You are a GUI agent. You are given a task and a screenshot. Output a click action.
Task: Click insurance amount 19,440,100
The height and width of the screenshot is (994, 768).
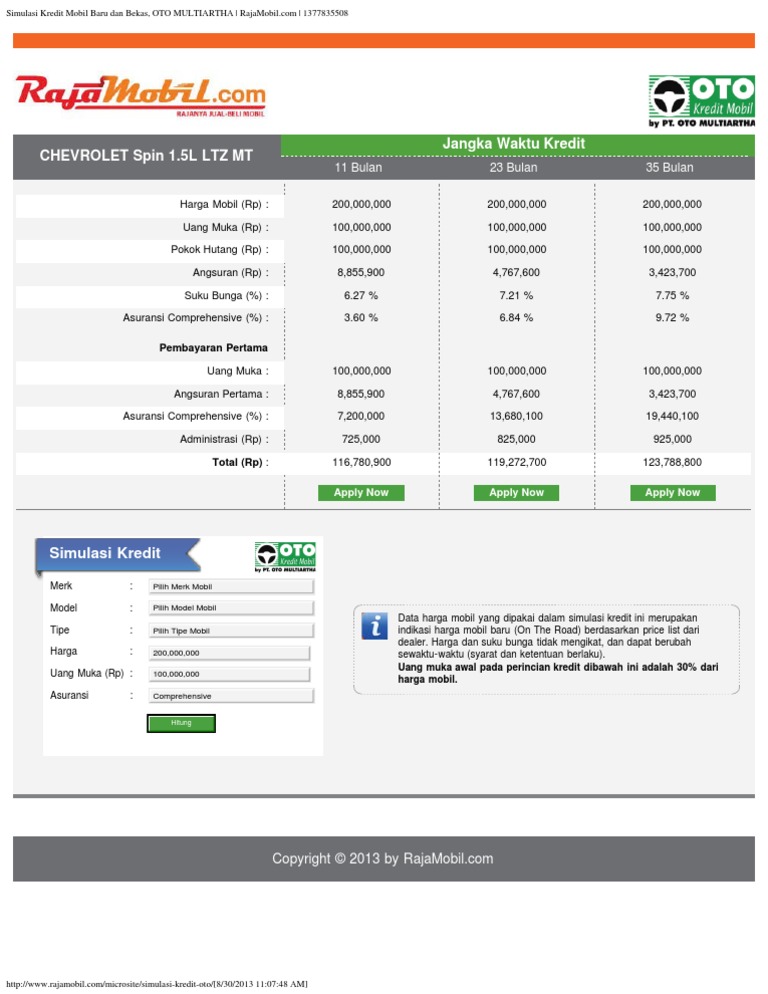(x=672, y=416)
